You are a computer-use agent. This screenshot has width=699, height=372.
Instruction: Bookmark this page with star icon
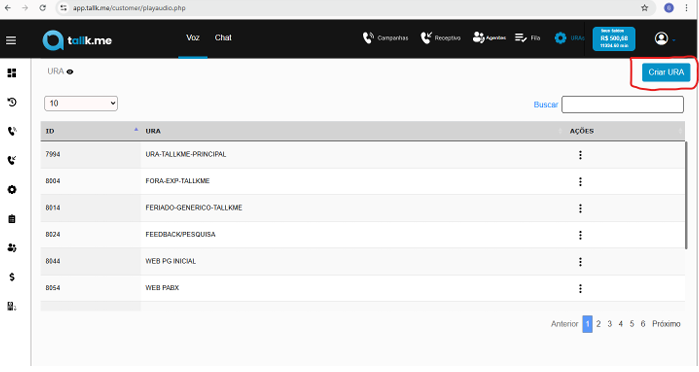[x=644, y=8]
